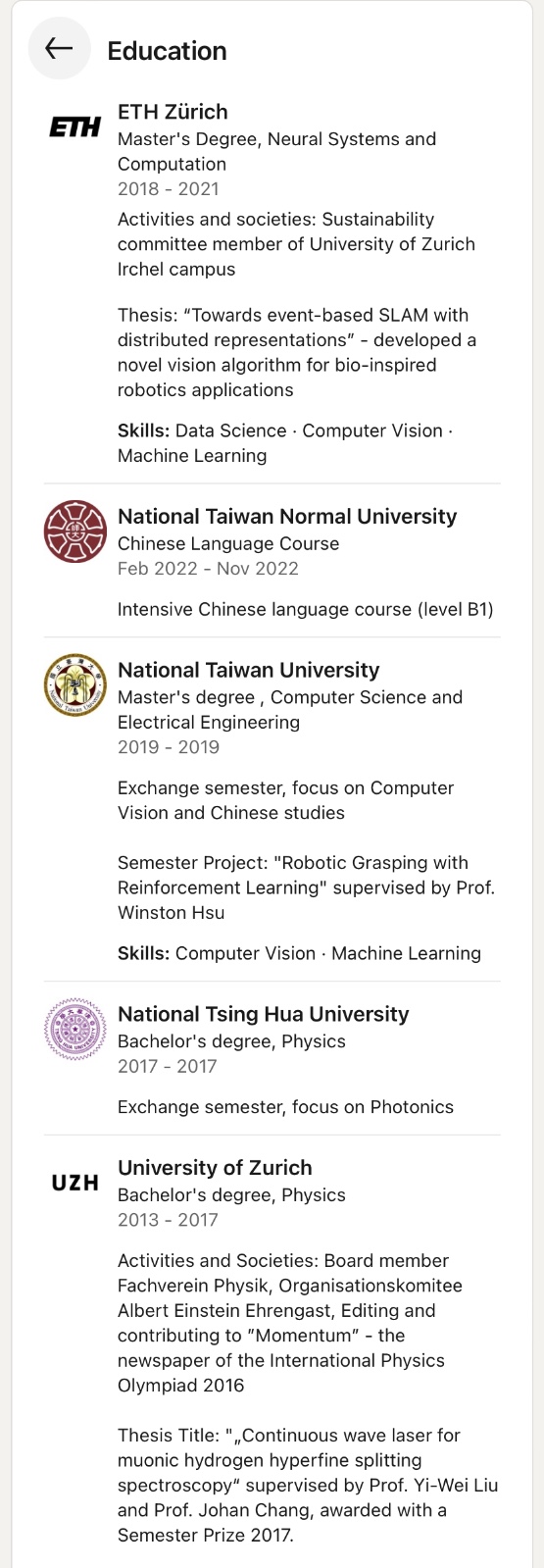The image size is (544, 1568).
Task: Click the National Taiwan Normal University logo
Action: pos(74,531)
